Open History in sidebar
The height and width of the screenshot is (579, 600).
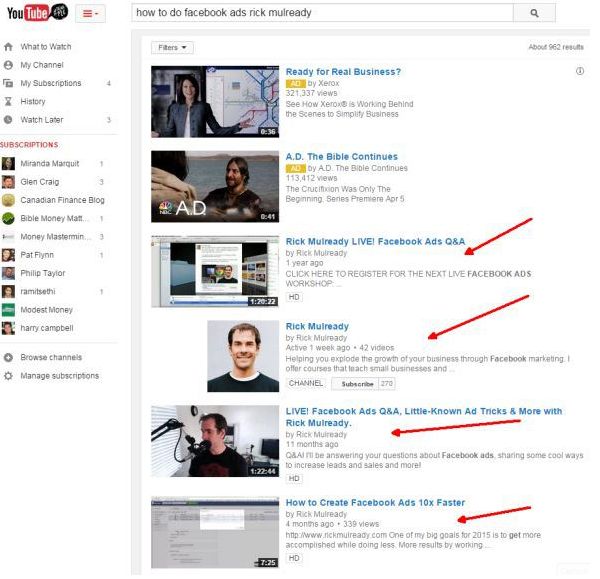tap(33, 101)
